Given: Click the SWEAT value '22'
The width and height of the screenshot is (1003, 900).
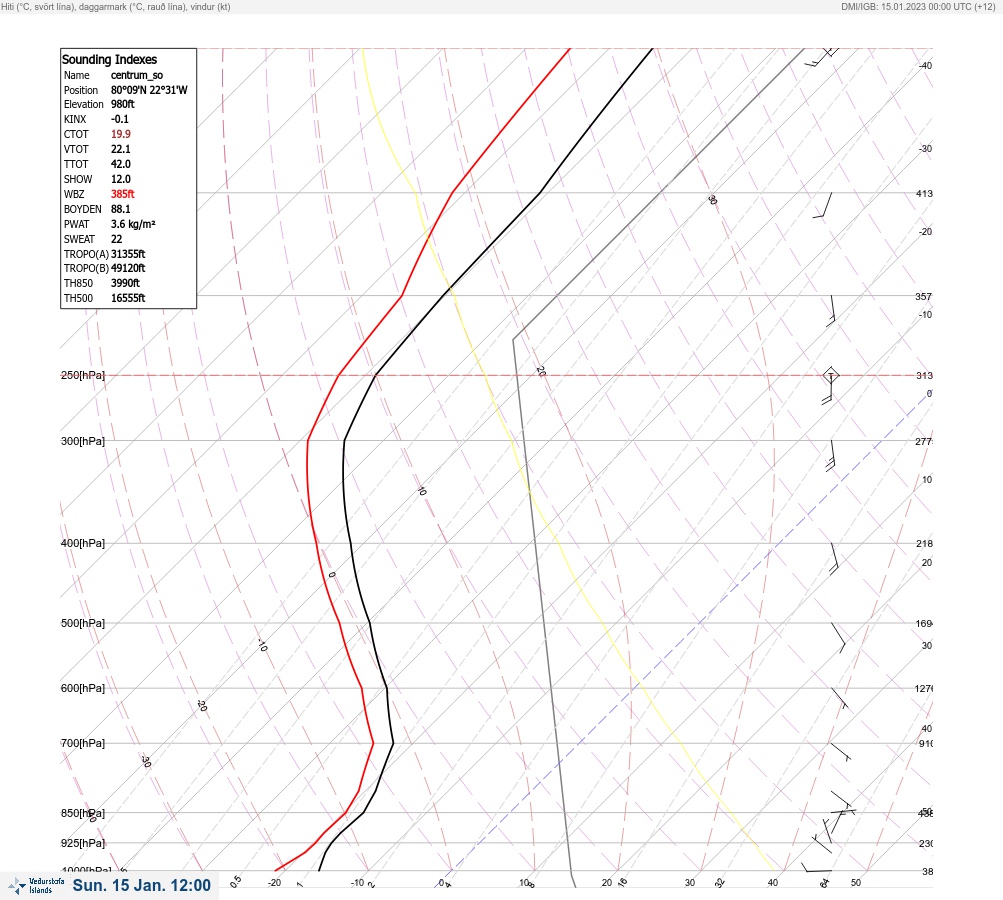Looking at the screenshot, I should click(116, 239).
